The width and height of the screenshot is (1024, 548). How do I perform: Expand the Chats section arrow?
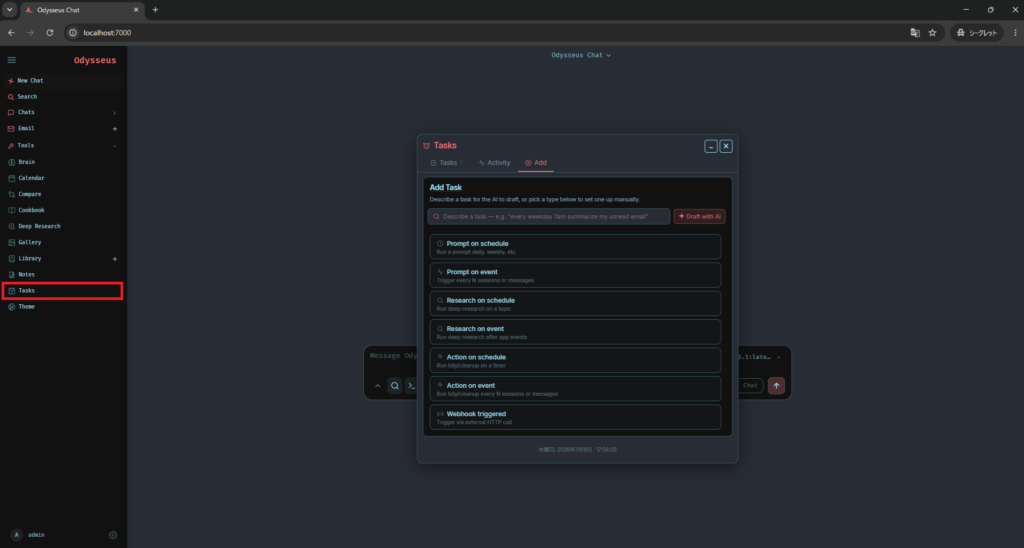[114, 112]
